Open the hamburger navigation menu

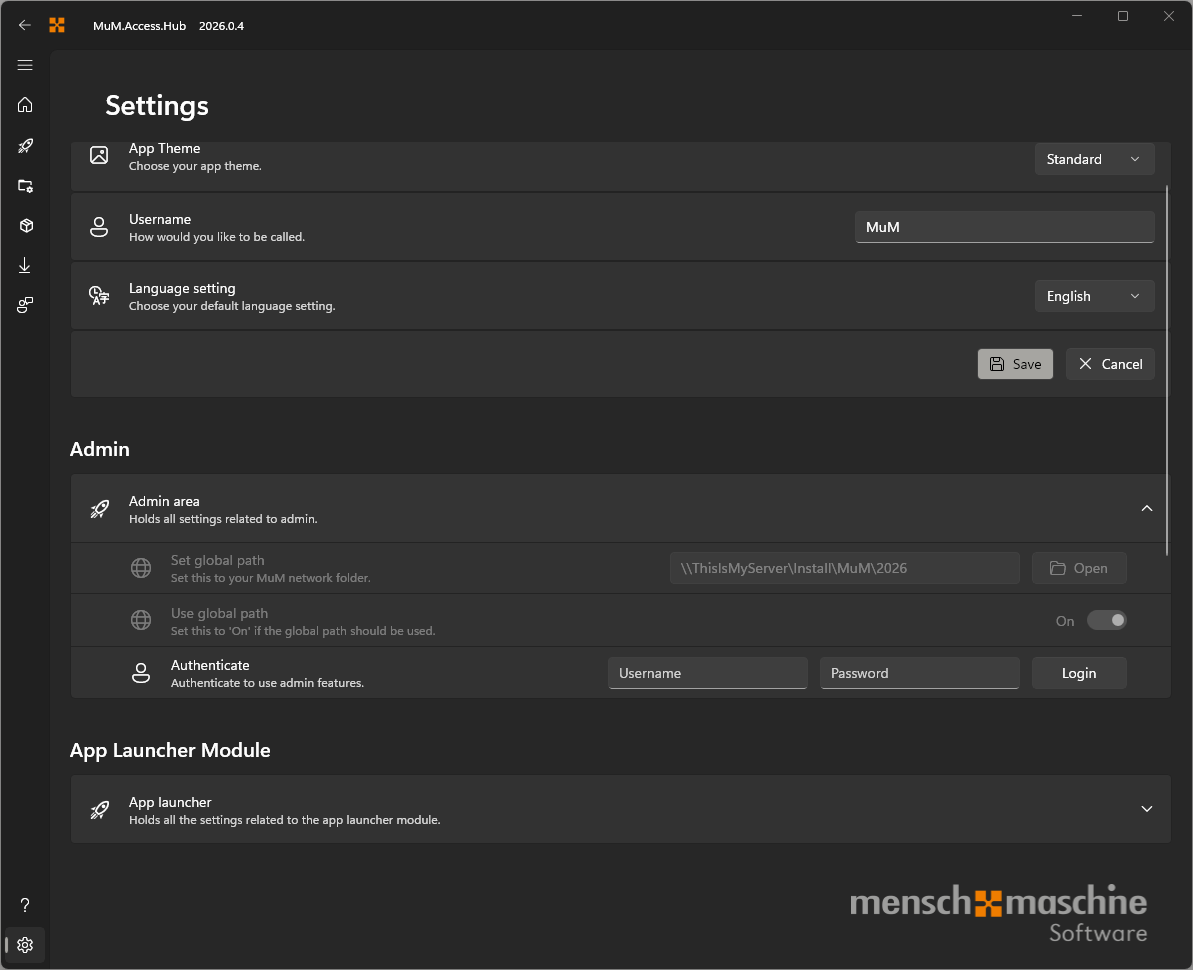(x=25, y=65)
